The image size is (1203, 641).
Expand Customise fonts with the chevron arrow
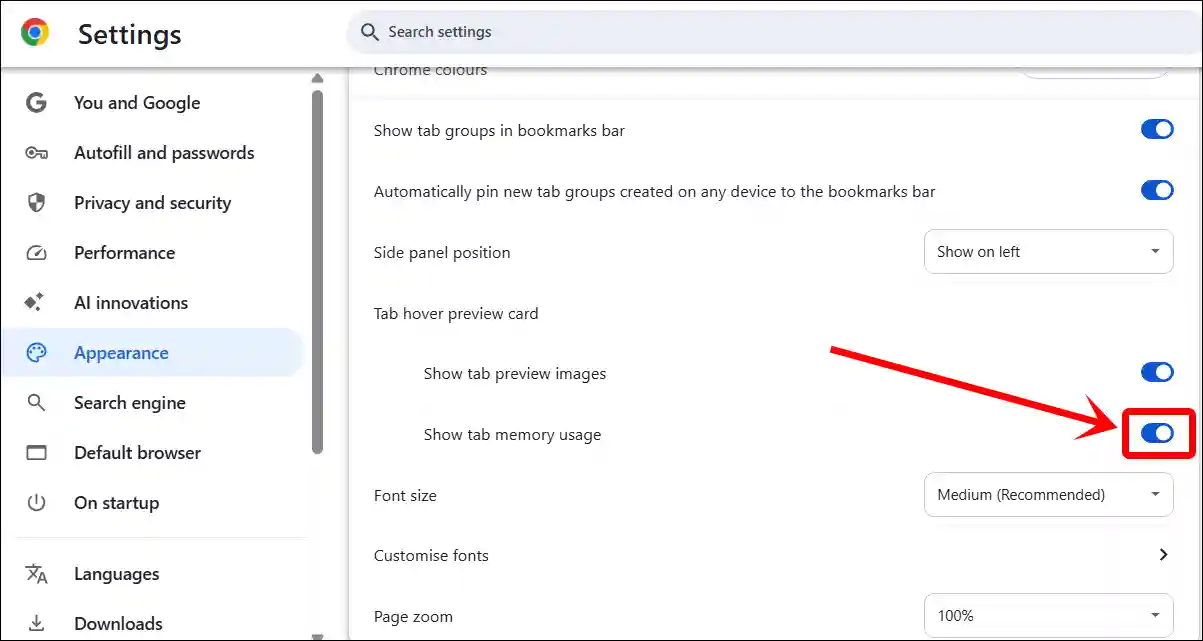click(x=1163, y=555)
